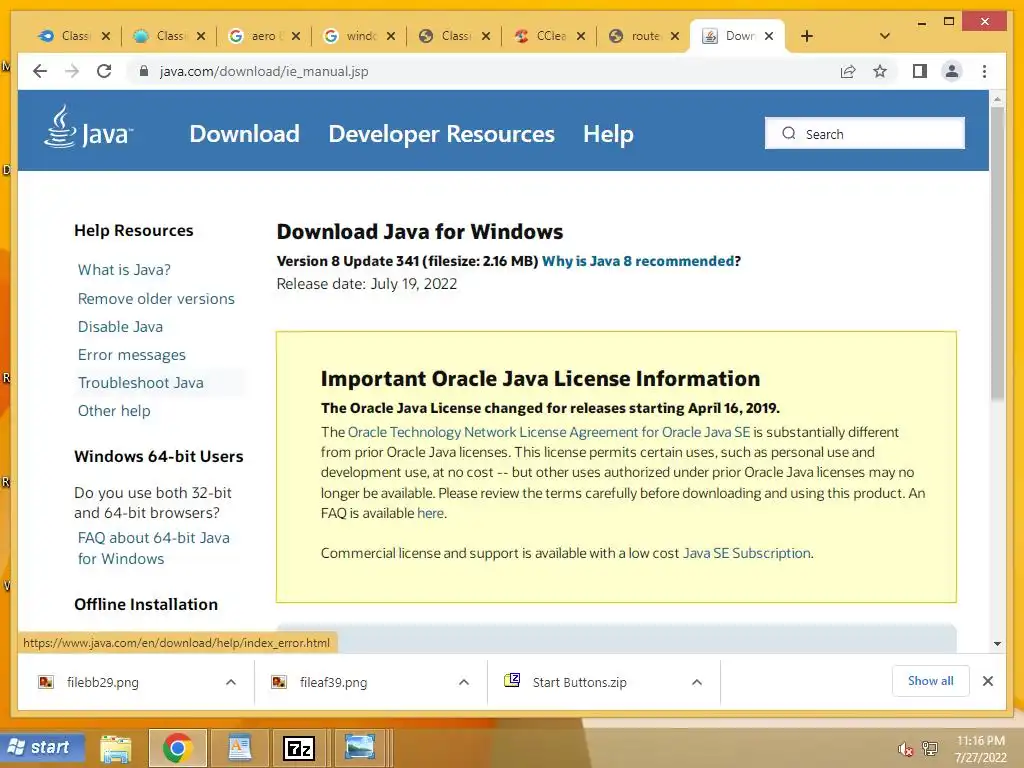The image size is (1024, 768).
Task: Bookmark this page with the star
Action: (x=880, y=71)
